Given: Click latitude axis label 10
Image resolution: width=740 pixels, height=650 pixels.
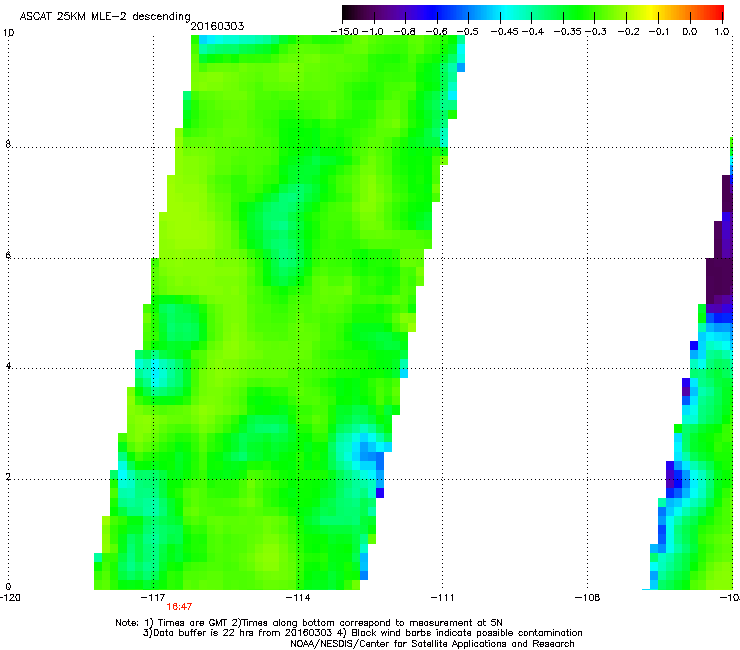Looking at the screenshot, I should click(x=8, y=33).
